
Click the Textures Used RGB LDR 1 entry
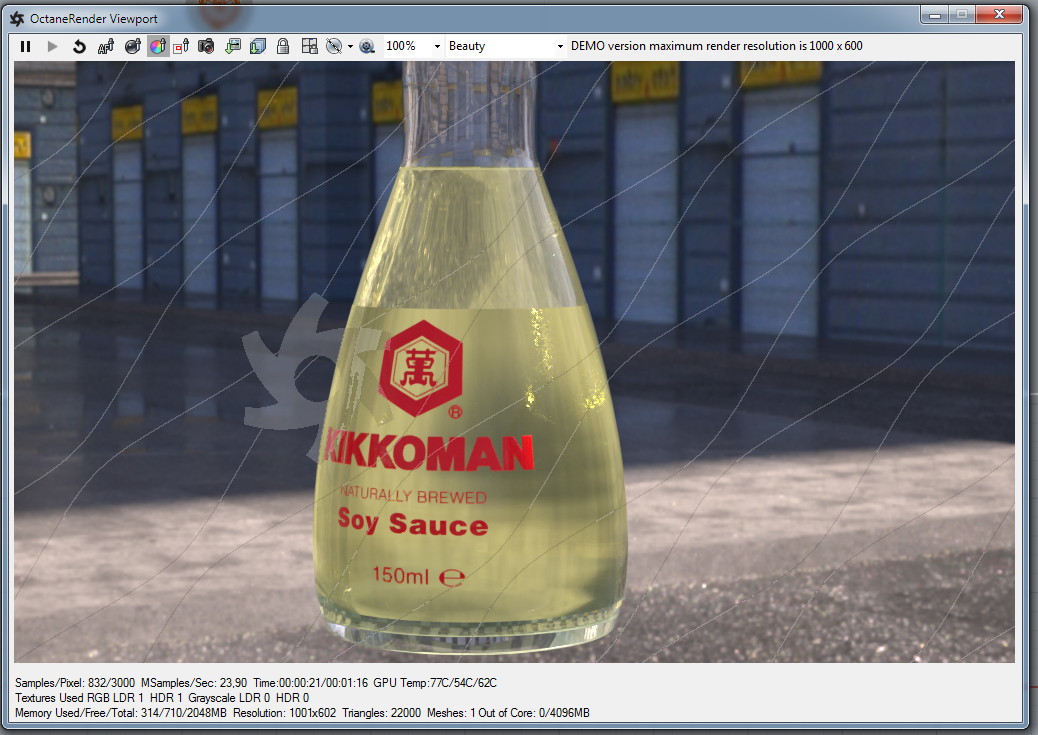tap(79, 698)
